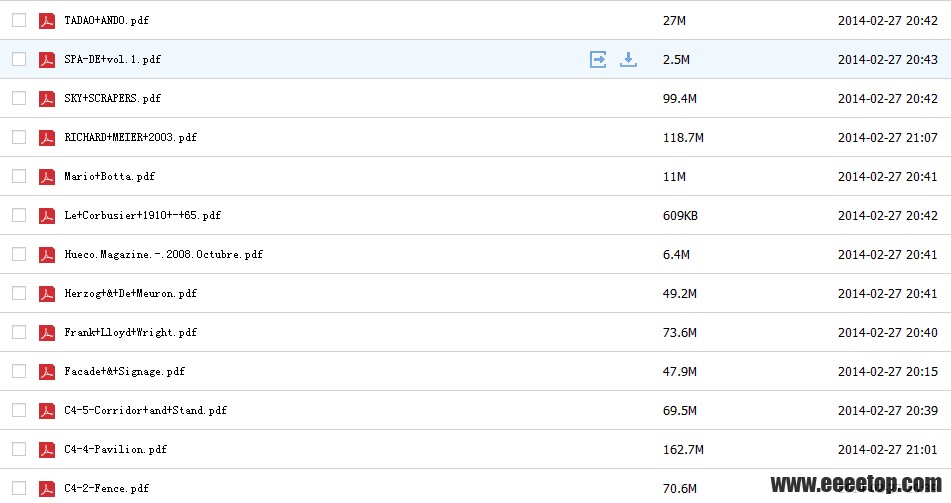Click the 118.7M file size value
The image size is (951, 503).
pyautogui.click(x=683, y=138)
